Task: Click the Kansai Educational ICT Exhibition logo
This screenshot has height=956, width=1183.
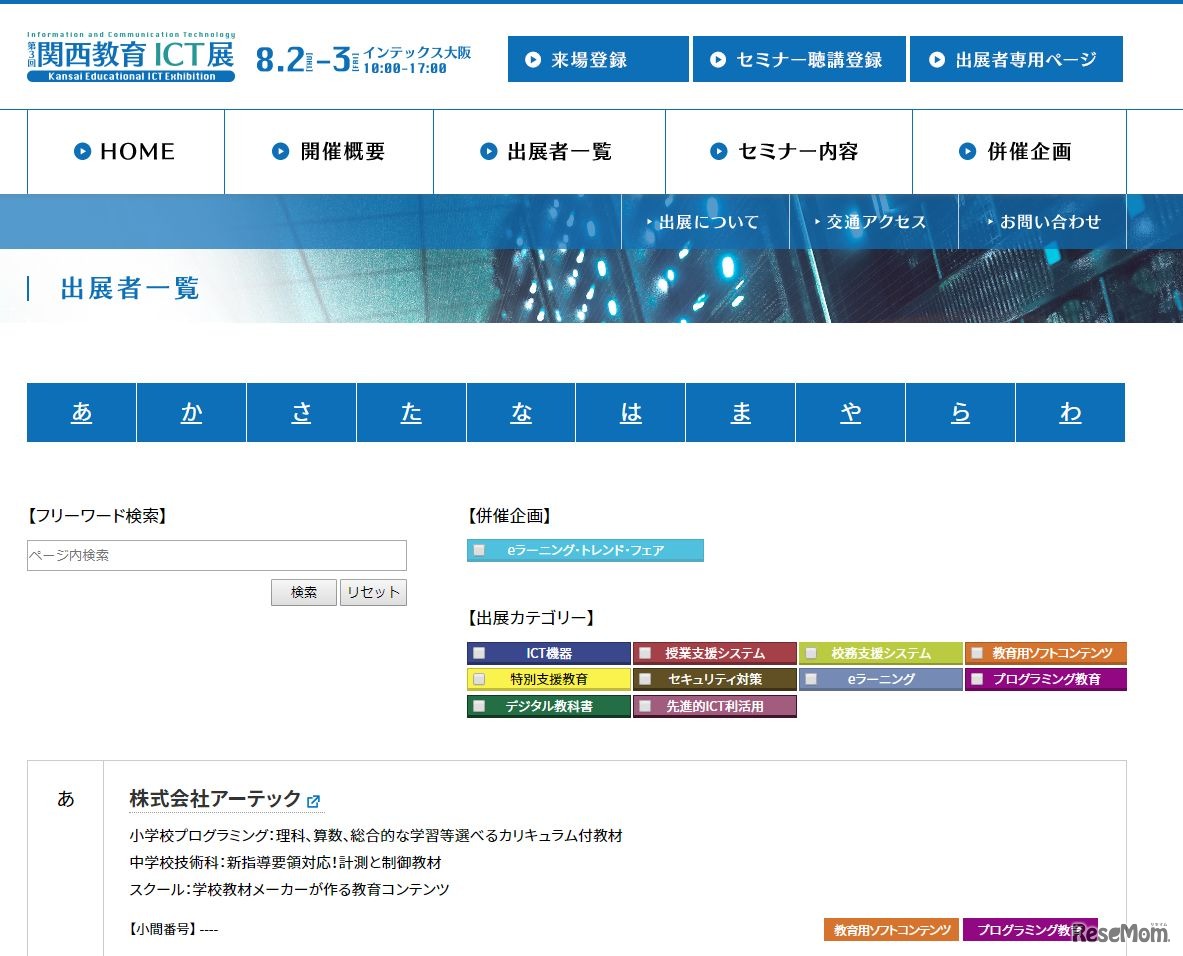Action: click(131, 57)
